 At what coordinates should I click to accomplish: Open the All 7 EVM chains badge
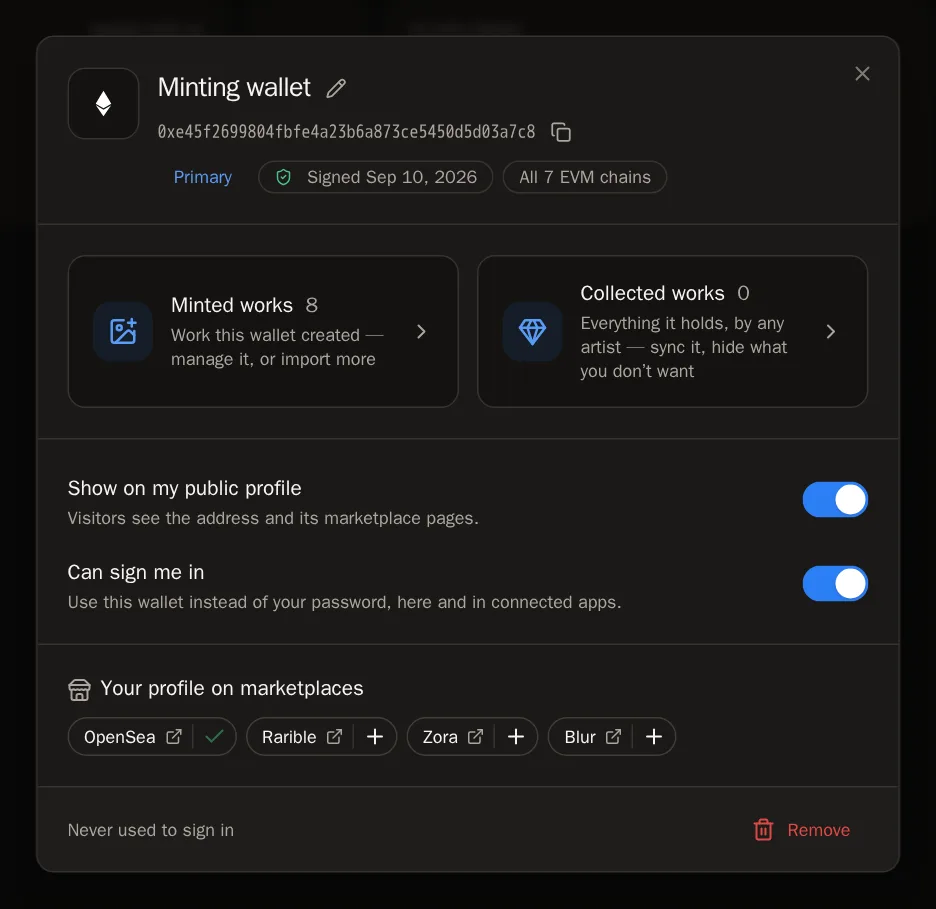(x=584, y=177)
